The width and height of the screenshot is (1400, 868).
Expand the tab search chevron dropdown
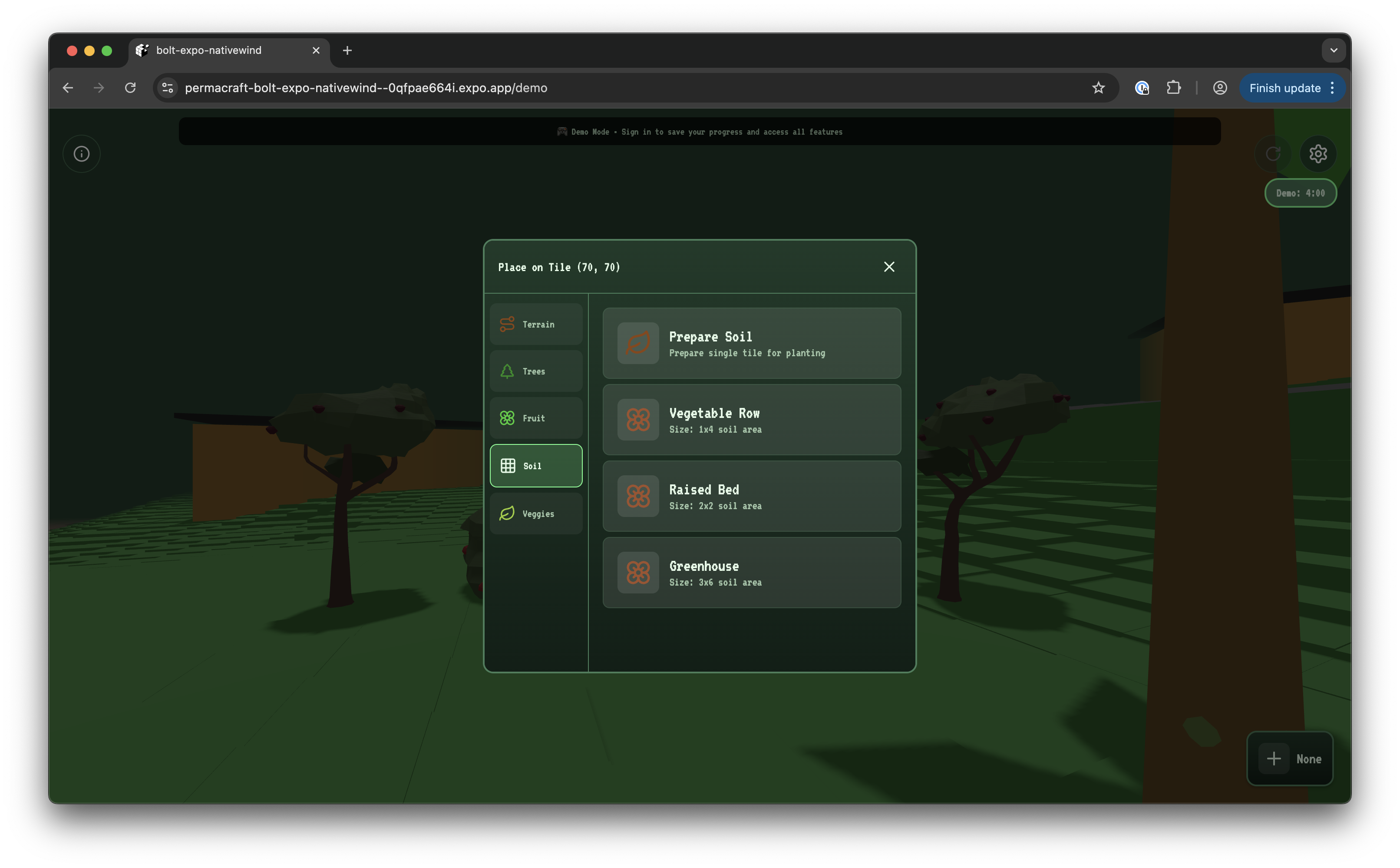[1334, 50]
